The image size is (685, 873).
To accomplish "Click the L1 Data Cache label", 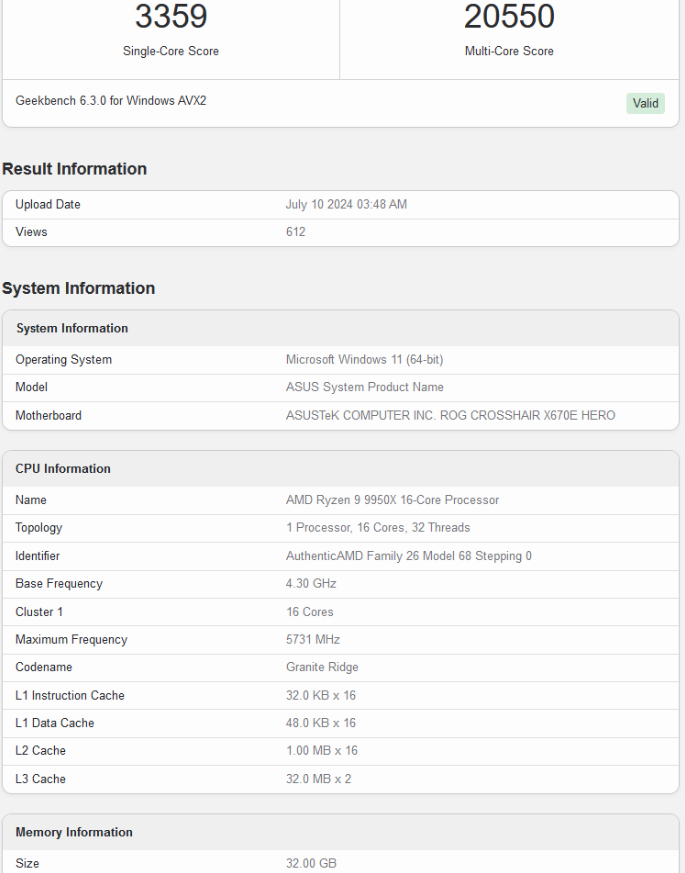I will [55, 723].
